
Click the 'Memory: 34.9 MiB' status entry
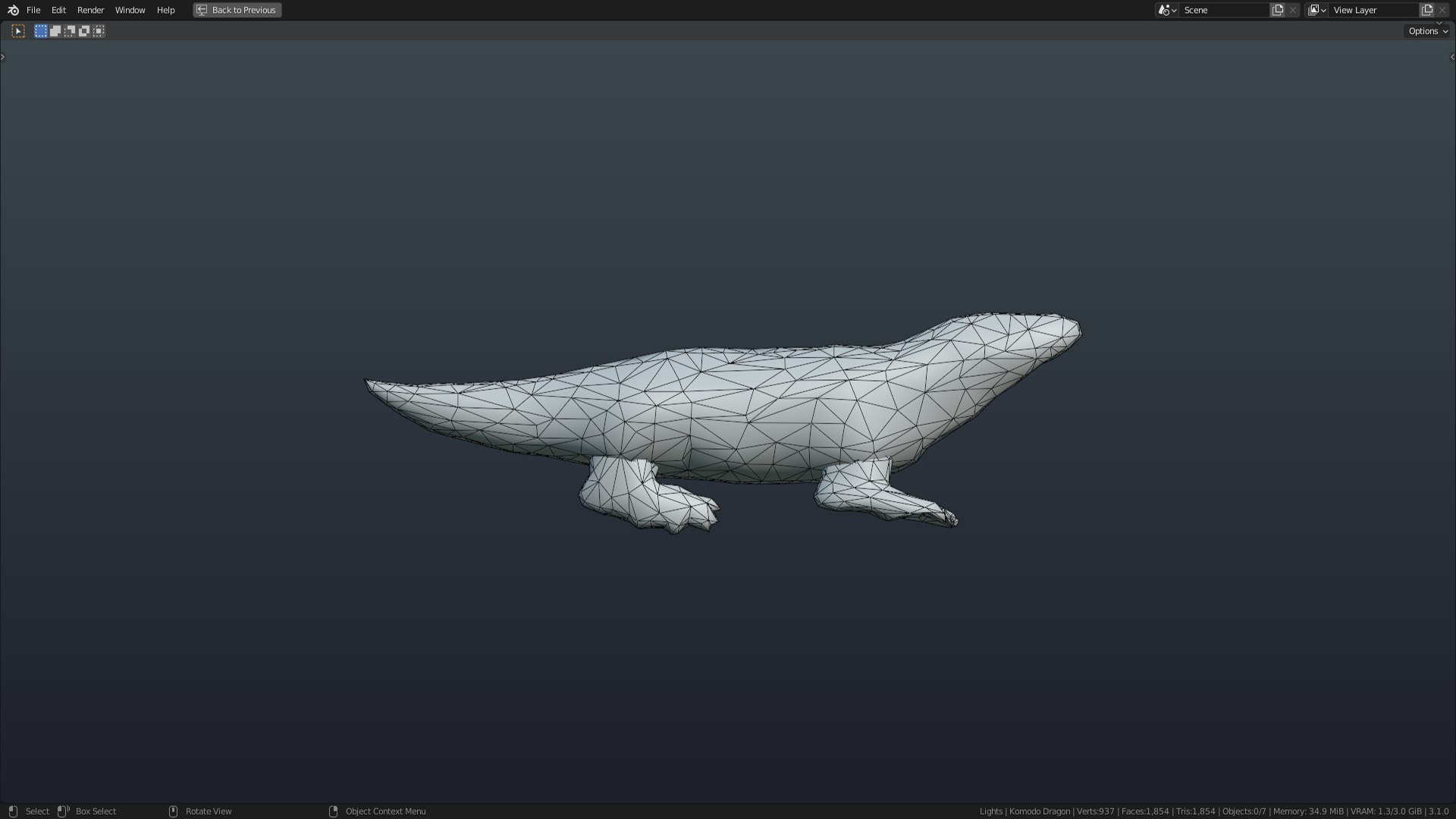pos(1308,811)
